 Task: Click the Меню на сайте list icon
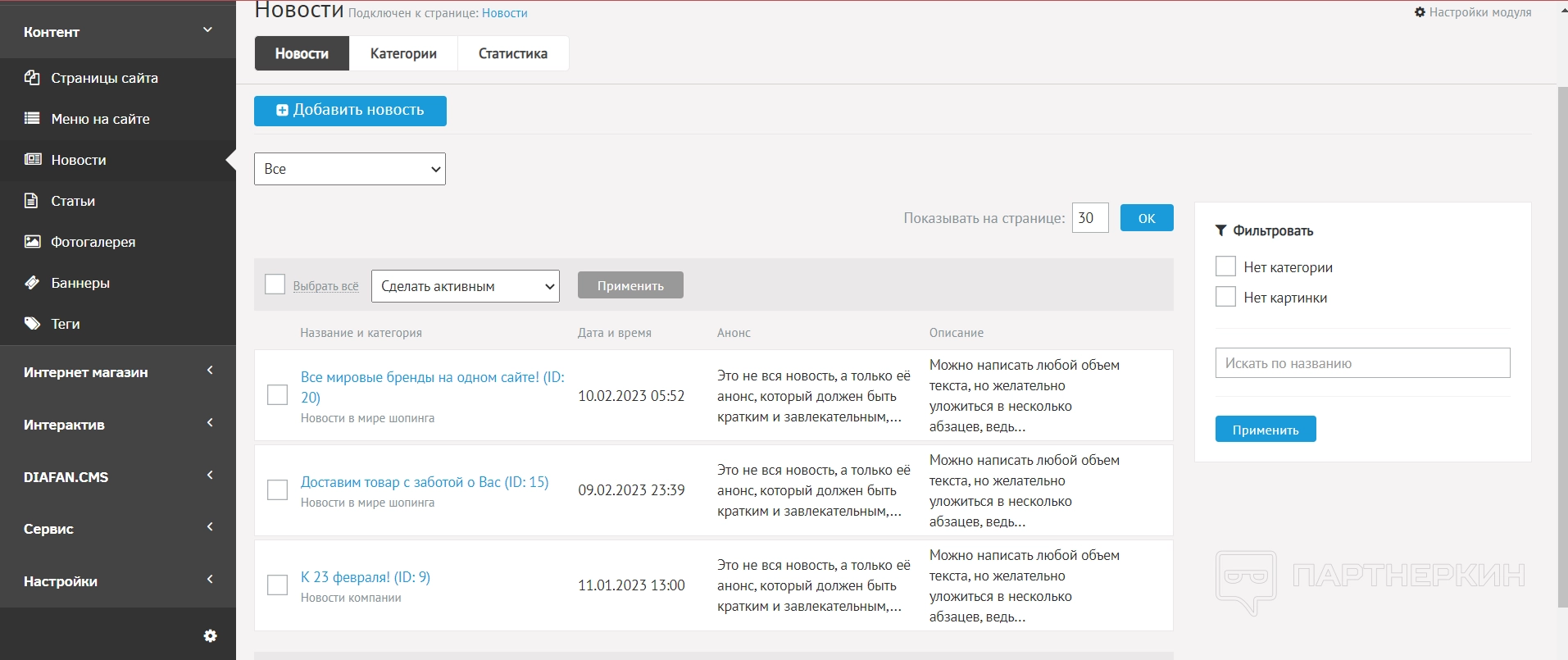click(x=32, y=119)
